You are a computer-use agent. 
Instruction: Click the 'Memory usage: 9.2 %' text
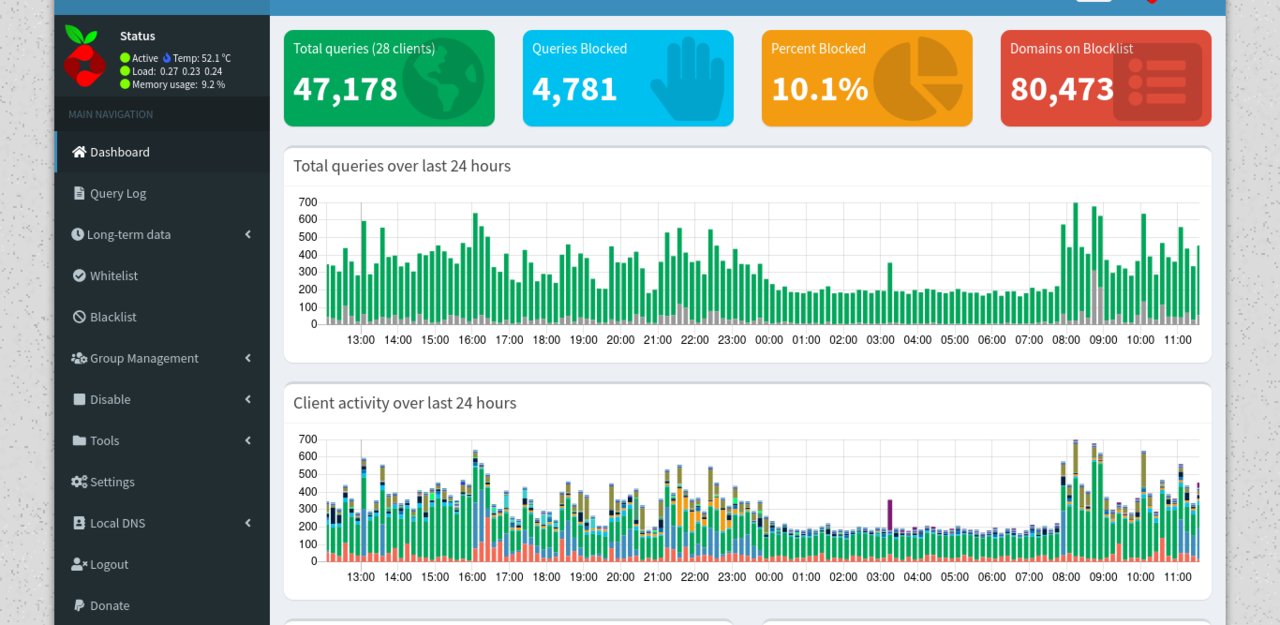(178, 84)
